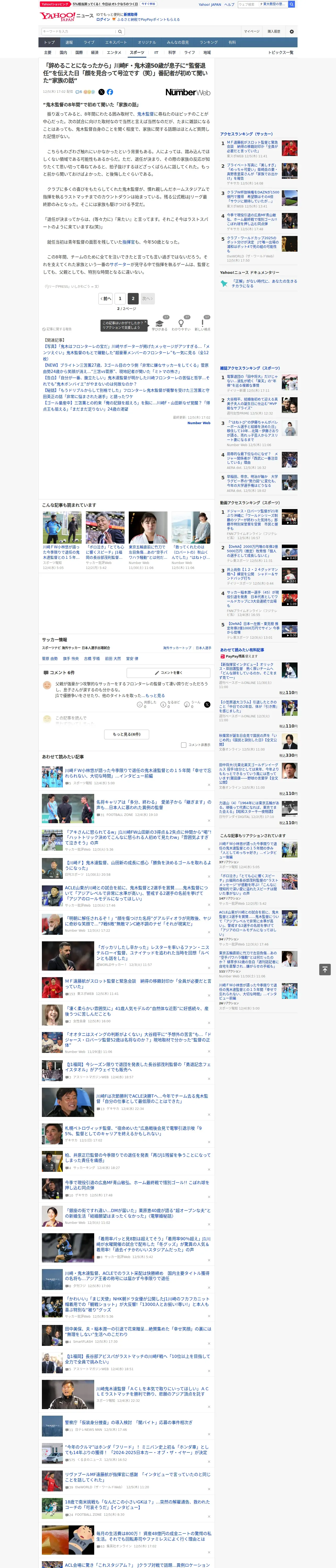Share the article on X
This screenshot has width=336, height=1568.
(101, 92)
